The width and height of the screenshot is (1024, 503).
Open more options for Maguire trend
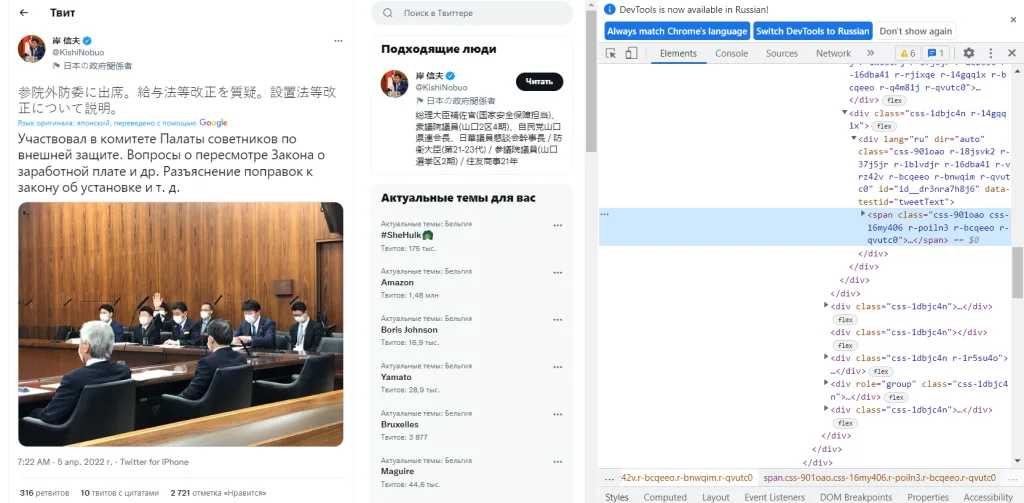558,461
